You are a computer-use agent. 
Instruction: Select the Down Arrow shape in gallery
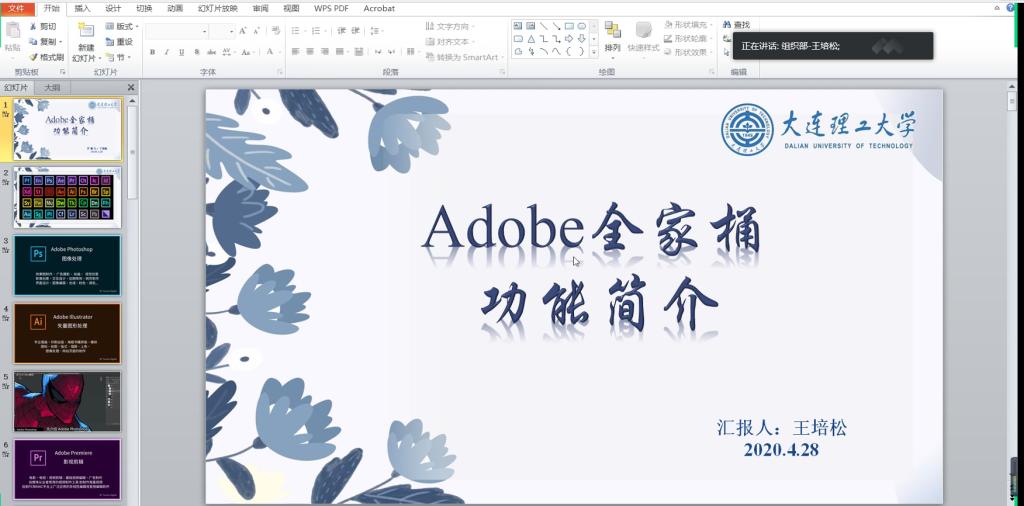581,39
